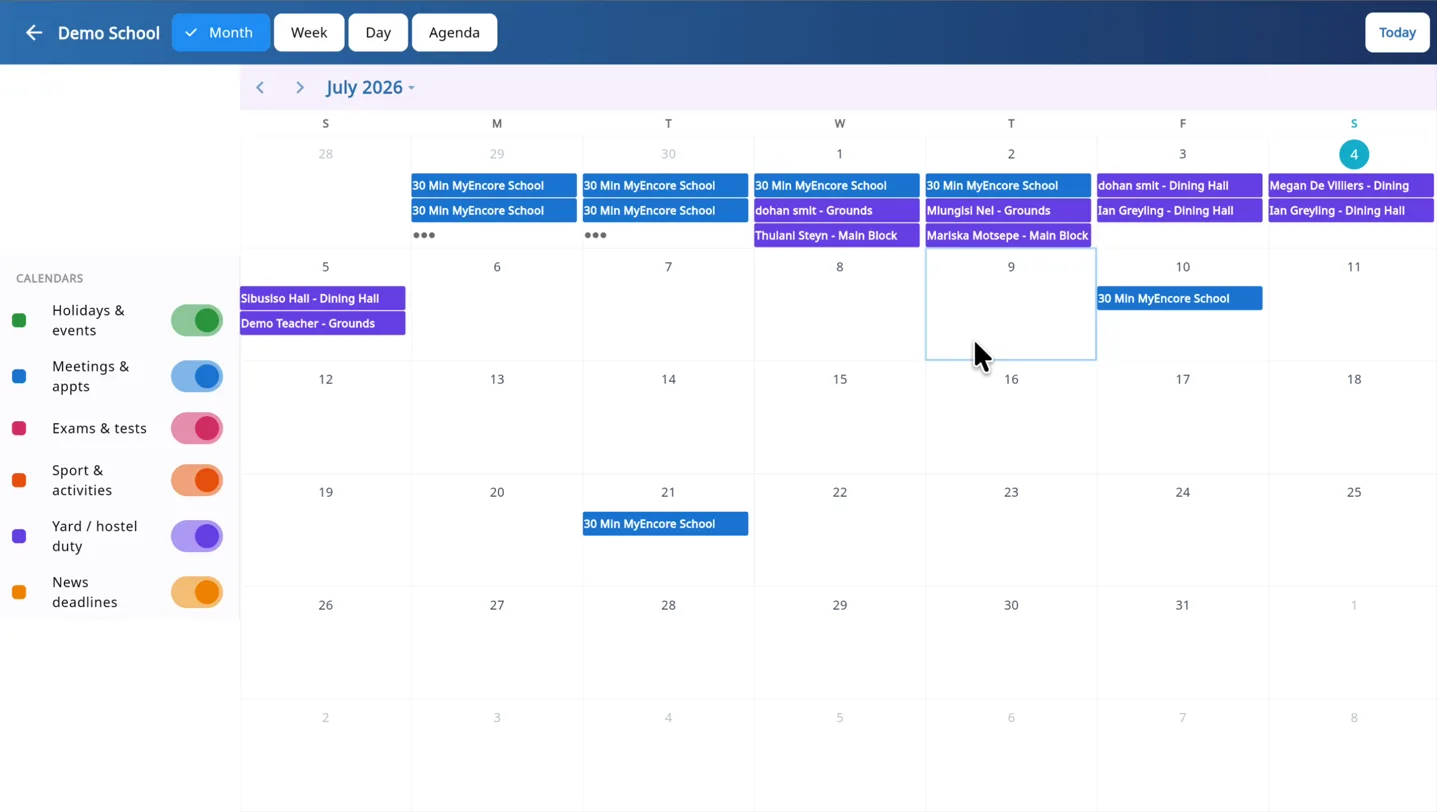
Task: Click red-orange Sport & activities color dot
Action: point(19,481)
